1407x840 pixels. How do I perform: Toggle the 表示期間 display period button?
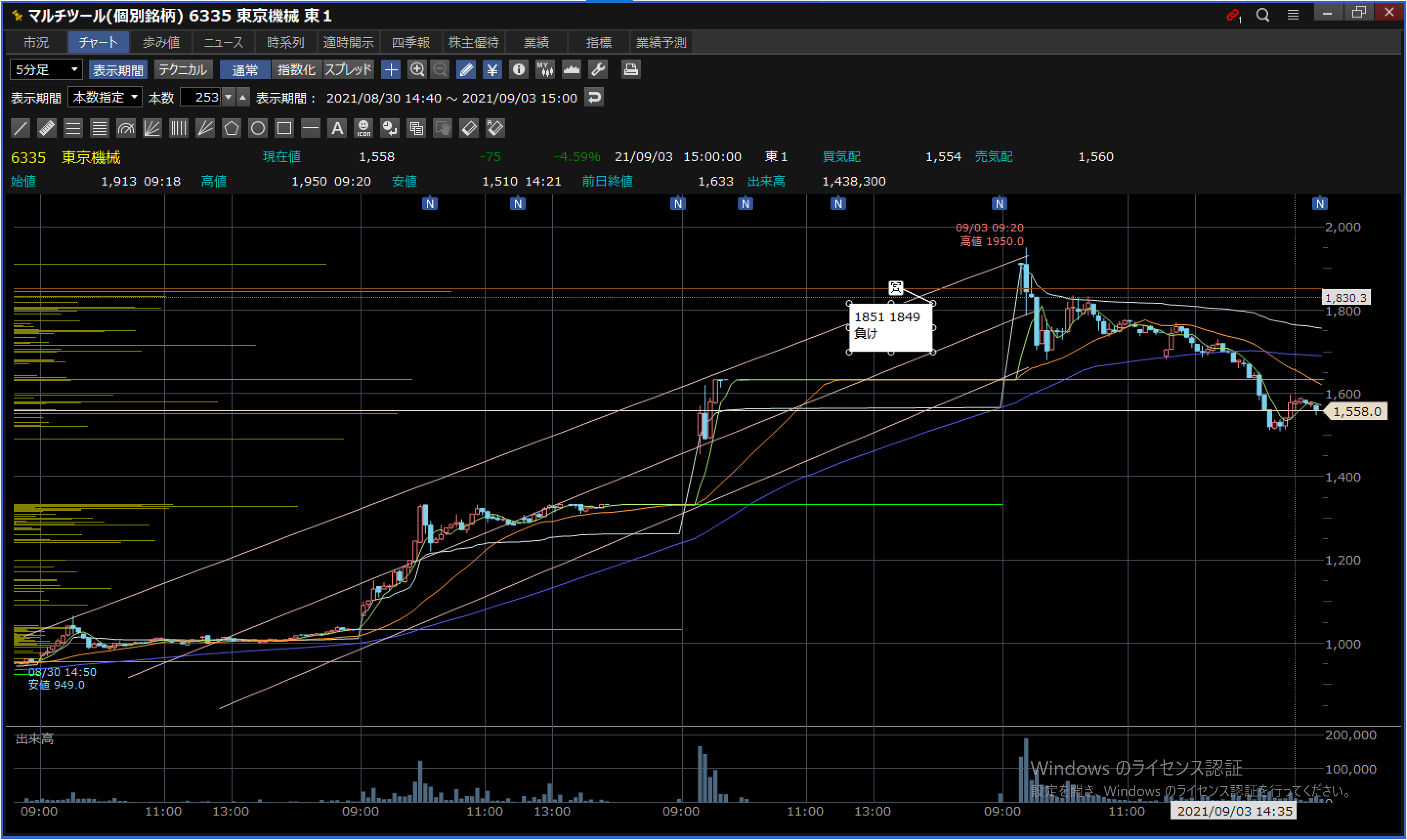(x=118, y=70)
